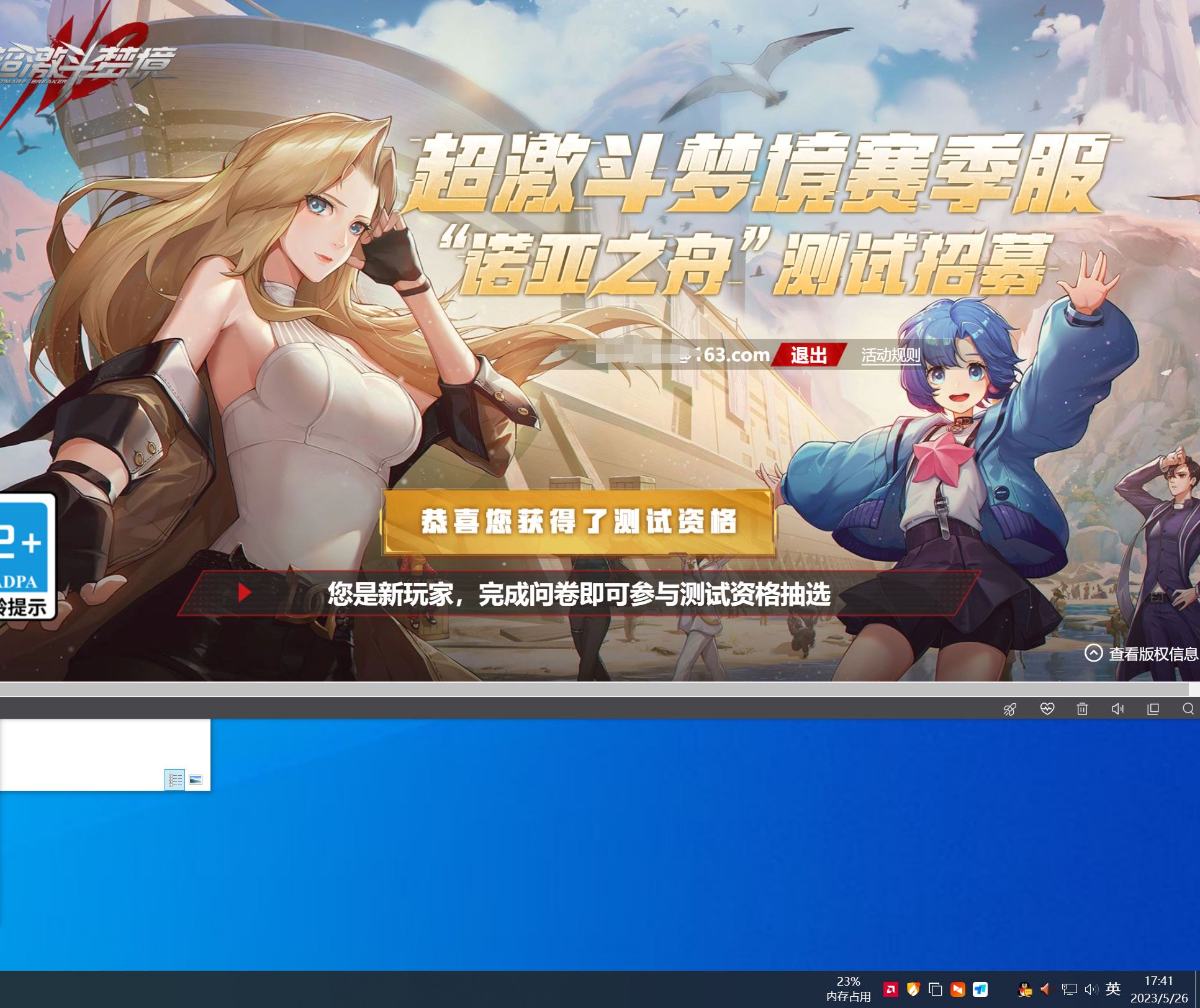Screen dimensions: 1200x1008
Task: Click the 23% 内存占用 memory usage indicator
Action: [x=849, y=989]
